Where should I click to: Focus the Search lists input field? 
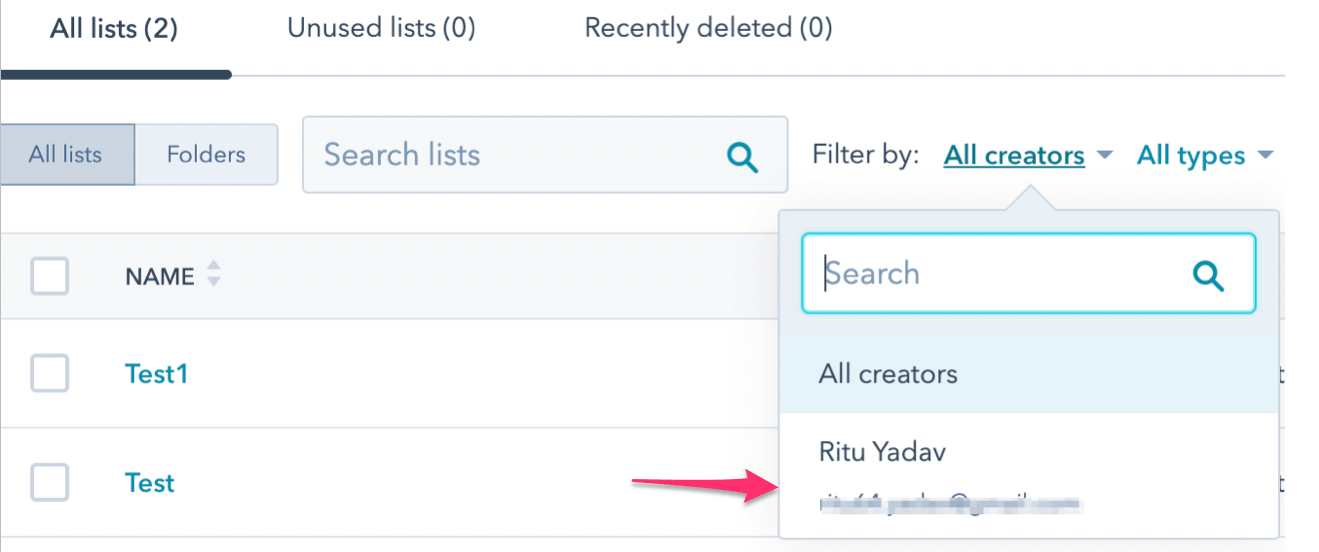[510, 155]
